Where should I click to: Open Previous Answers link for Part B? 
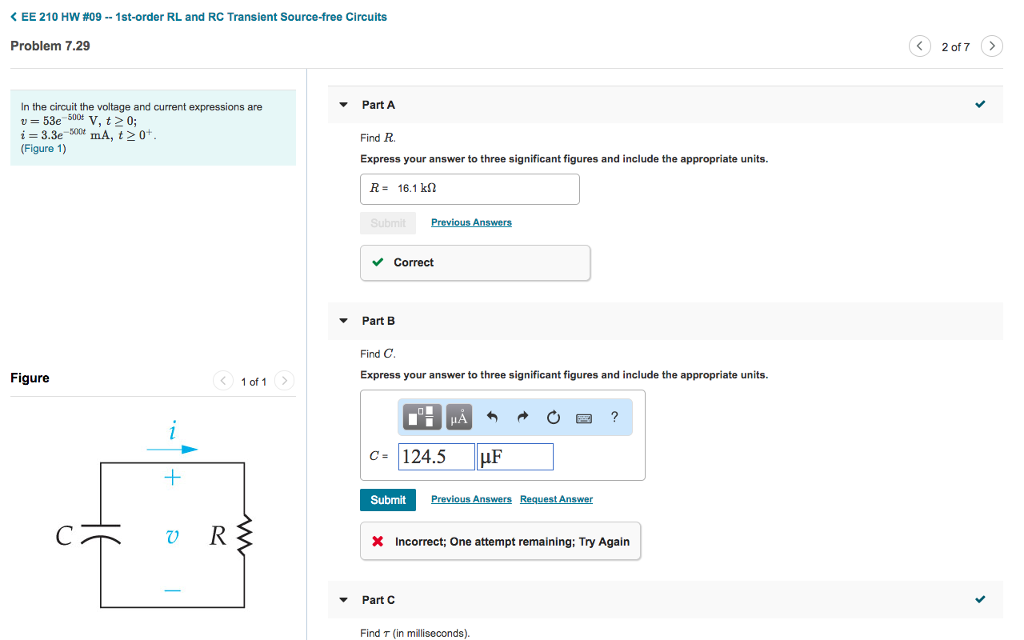pos(471,499)
